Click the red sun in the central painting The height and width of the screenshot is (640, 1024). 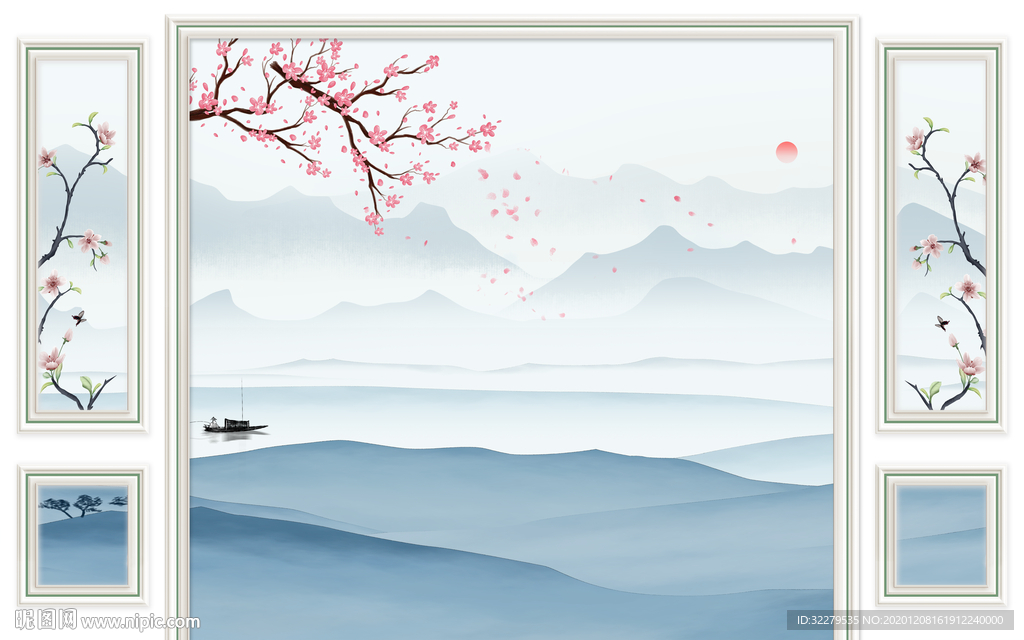[x=786, y=152]
